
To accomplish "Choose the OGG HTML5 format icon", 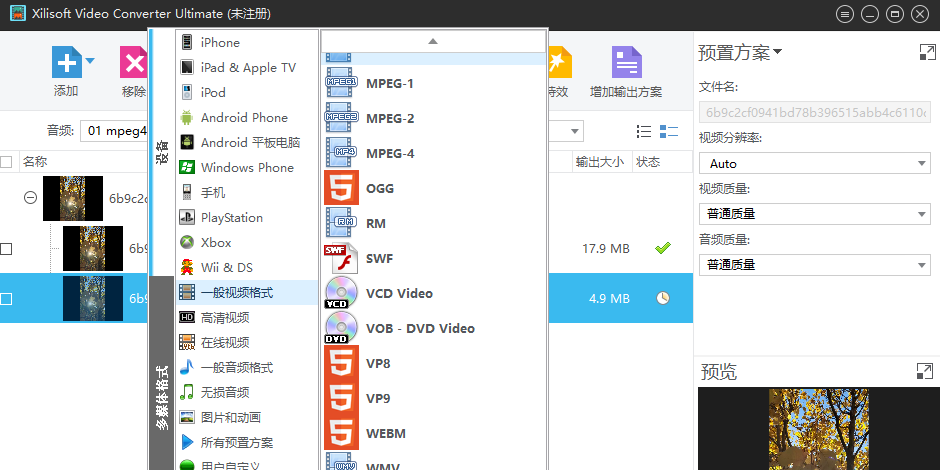I will [341, 188].
